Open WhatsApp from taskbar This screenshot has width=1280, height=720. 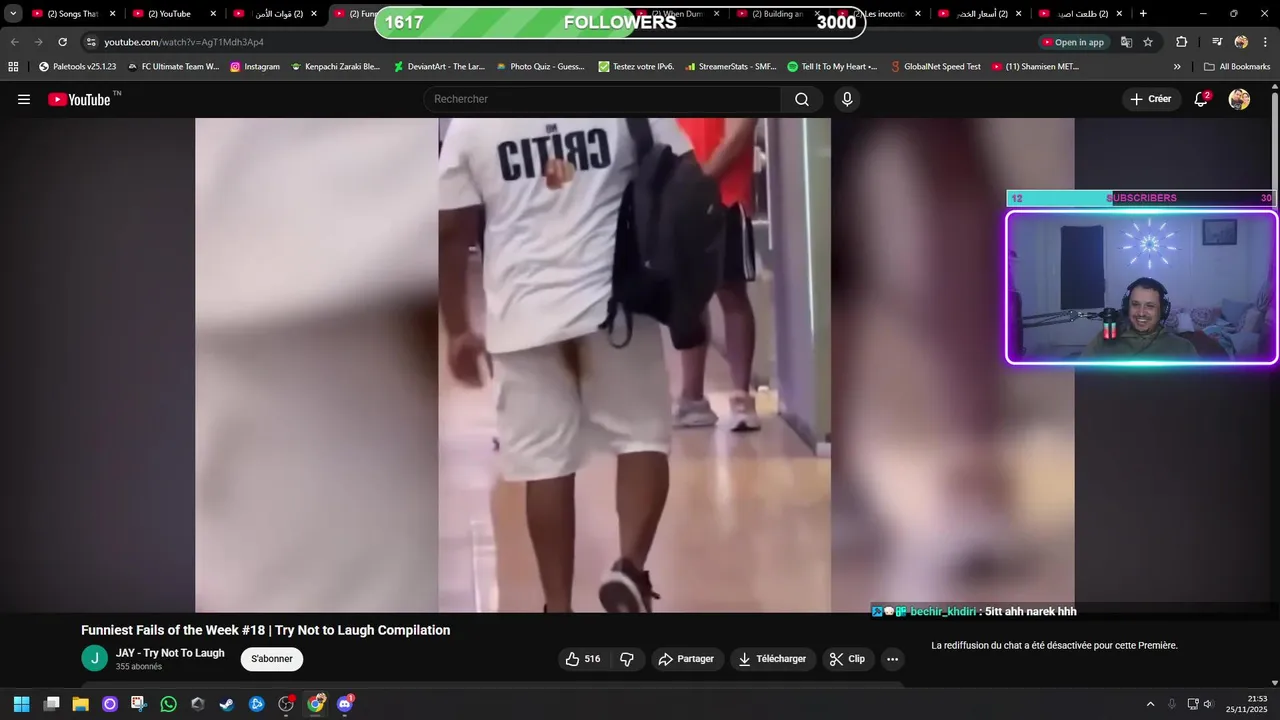168,704
